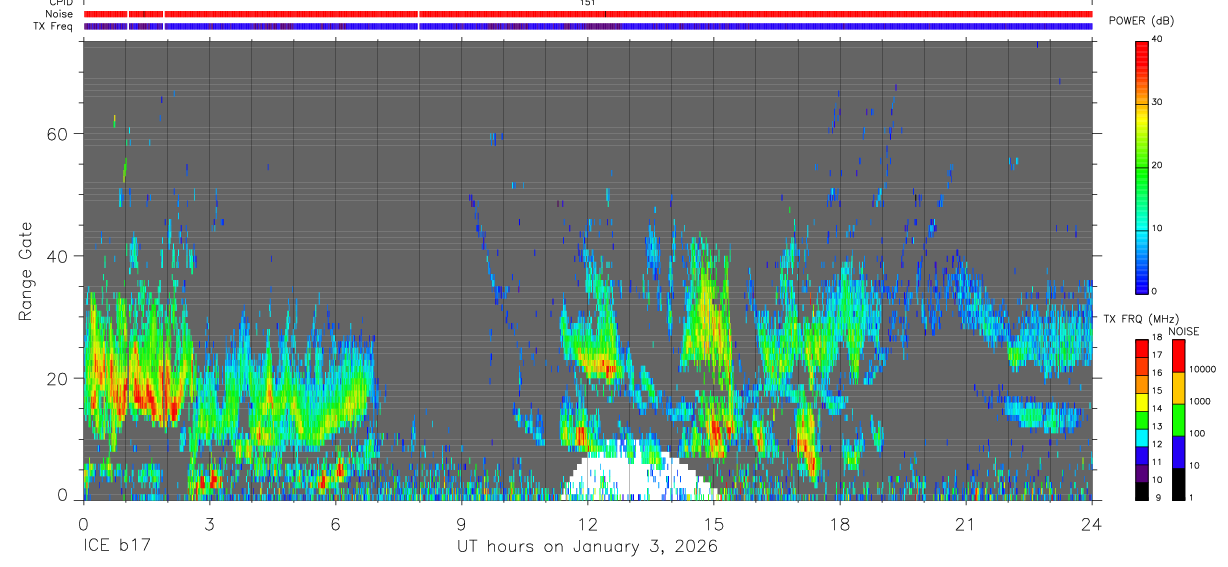Click the POWER (dB) color scale bar
1228x567 pixels.
click(1142, 166)
